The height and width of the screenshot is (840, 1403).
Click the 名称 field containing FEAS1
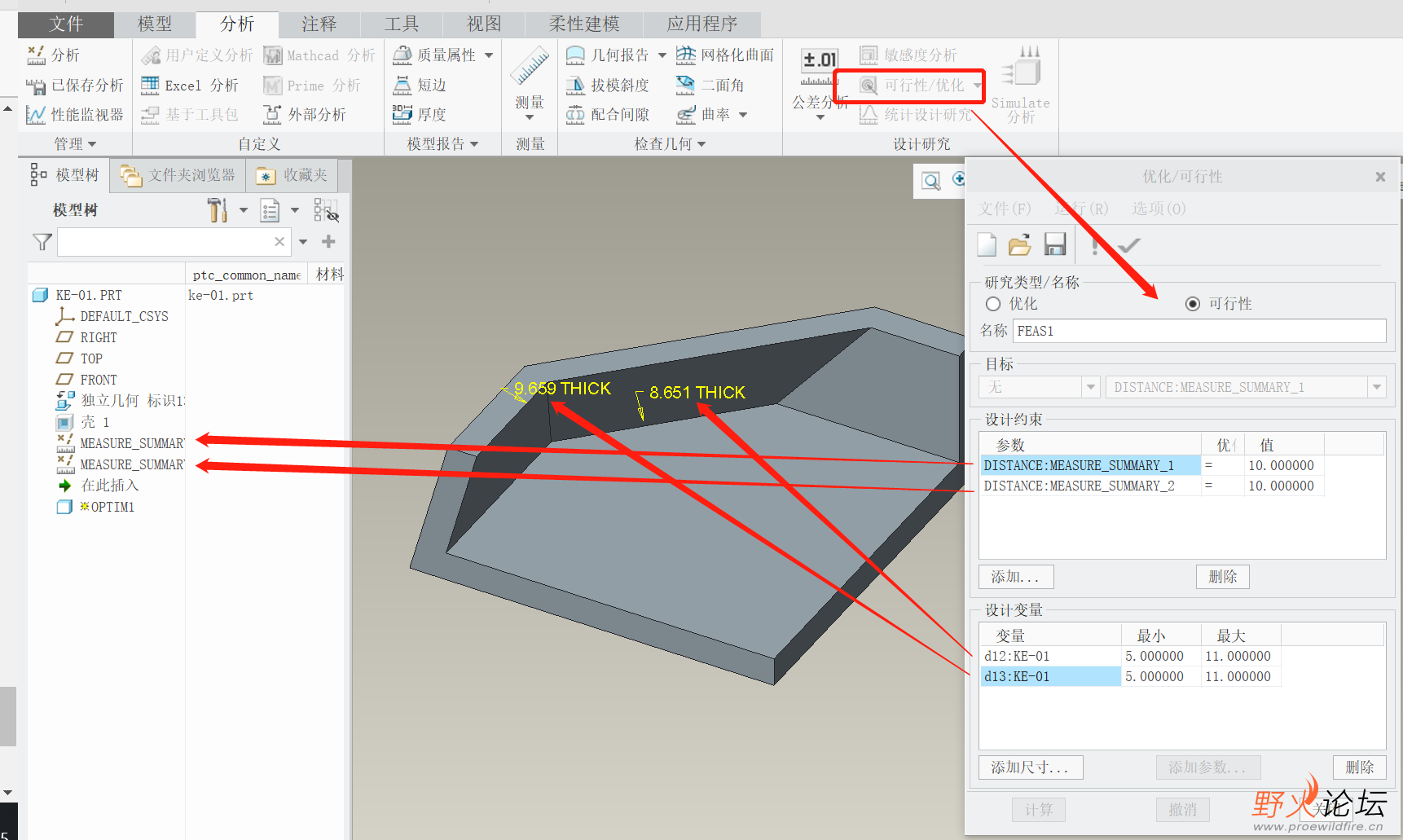1199,331
